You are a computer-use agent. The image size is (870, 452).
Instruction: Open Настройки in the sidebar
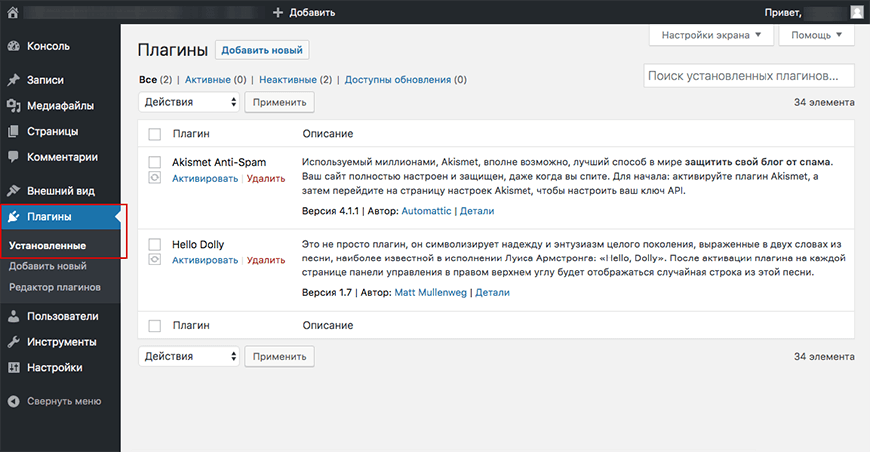pos(54,368)
